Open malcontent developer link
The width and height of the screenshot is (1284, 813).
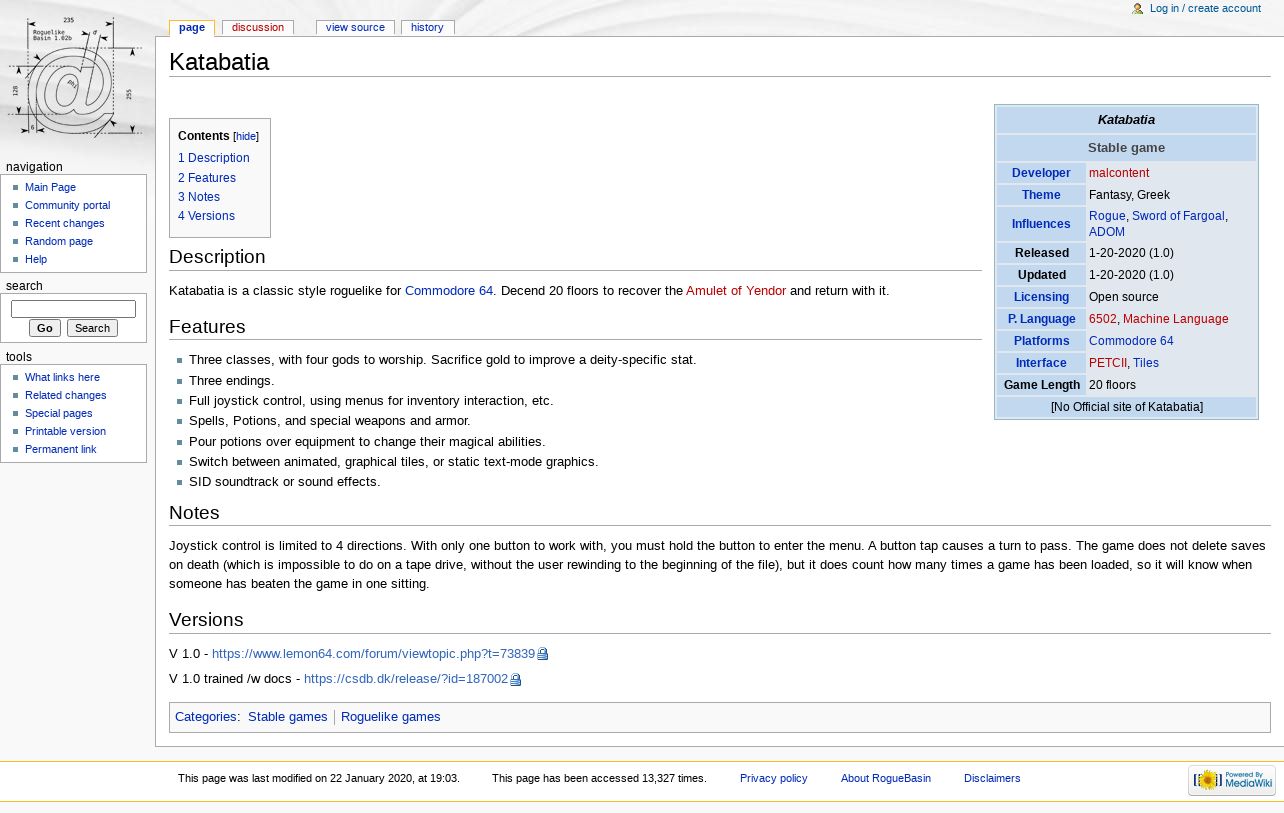tap(1119, 173)
